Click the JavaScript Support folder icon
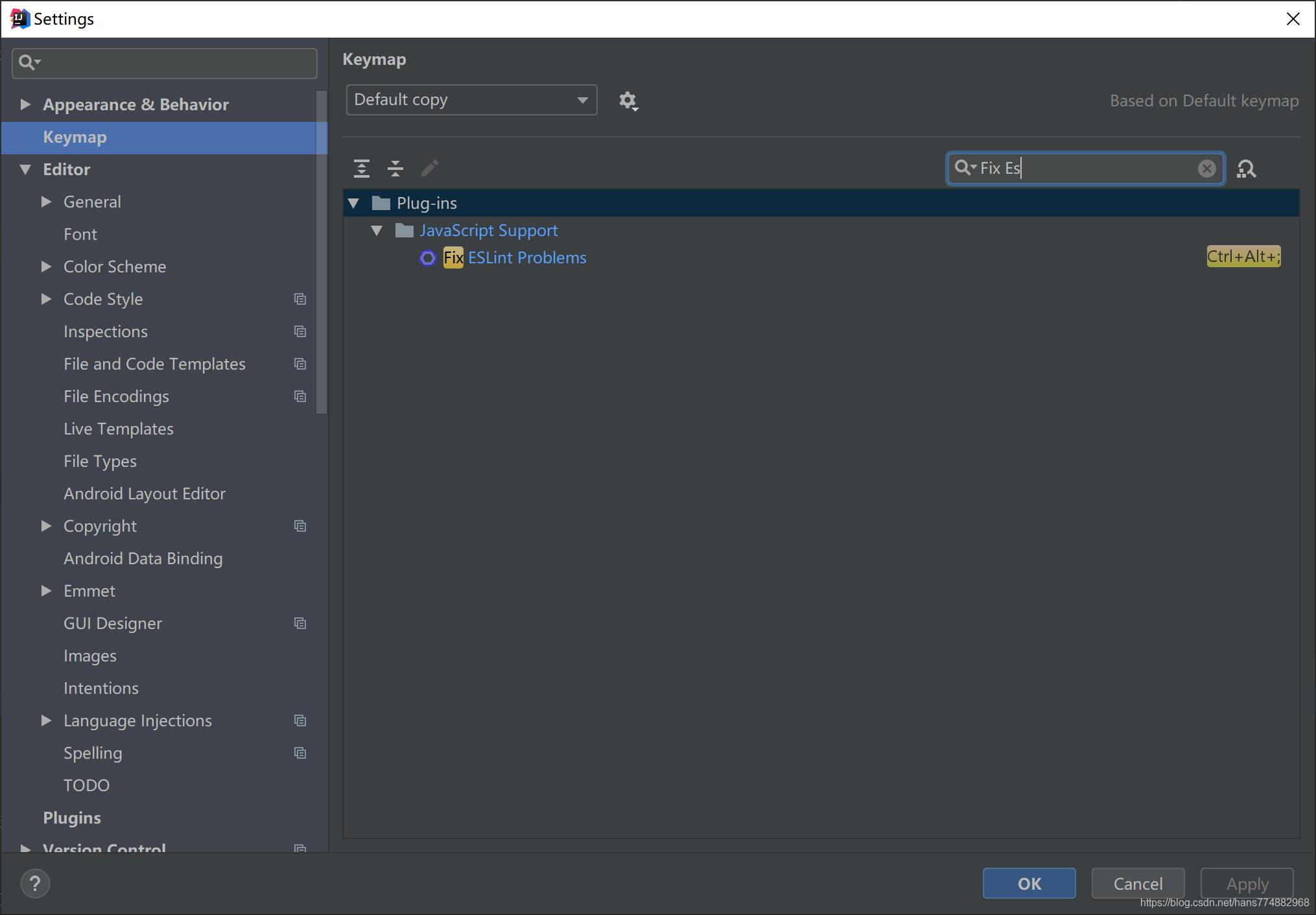The height and width of the screenshot is (915, 1316). point(405,231)
